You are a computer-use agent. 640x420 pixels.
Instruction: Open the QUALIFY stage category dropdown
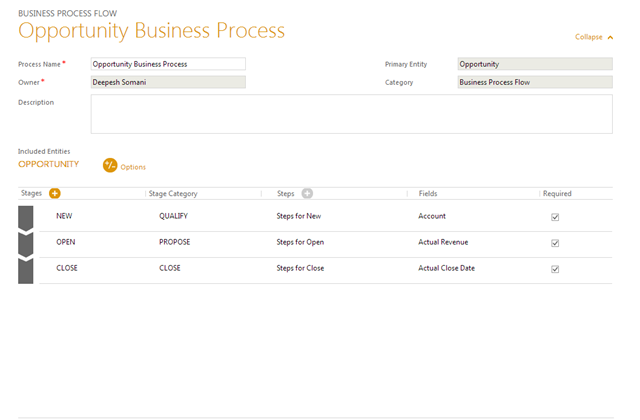(x=173, y=216)
